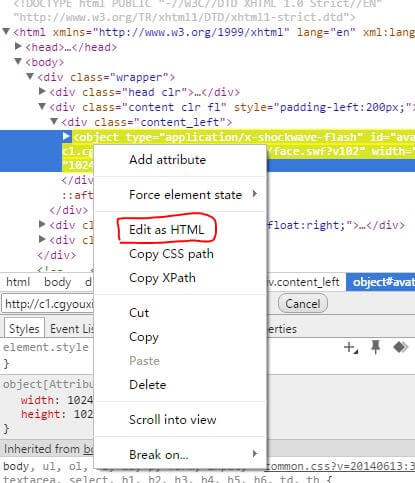415x483 pixels.
Task: Click the xhtml1-strict.dtd doctype line
Action: pyautogui.click(x=184, y=17)
